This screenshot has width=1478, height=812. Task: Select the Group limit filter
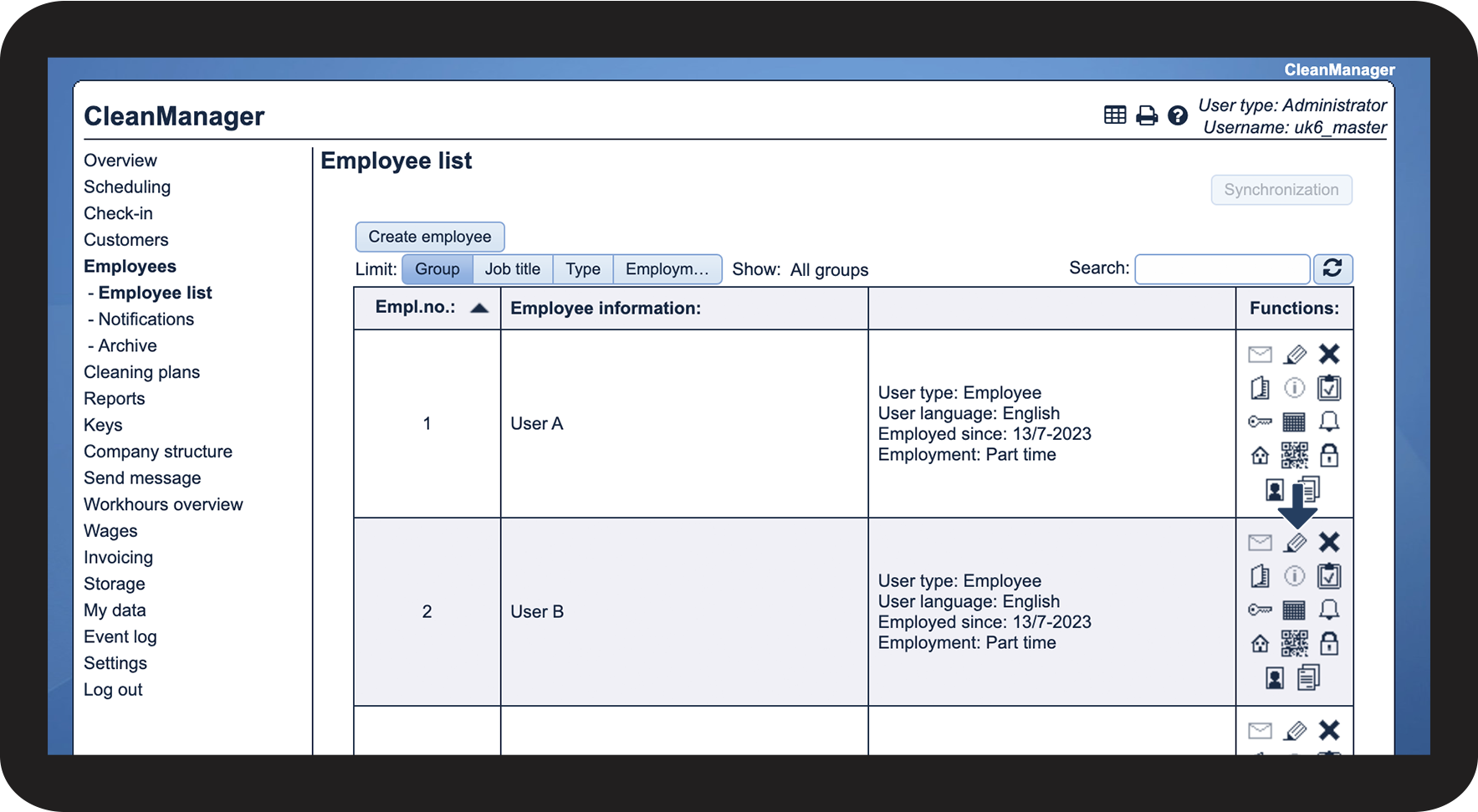pos(437,269)
